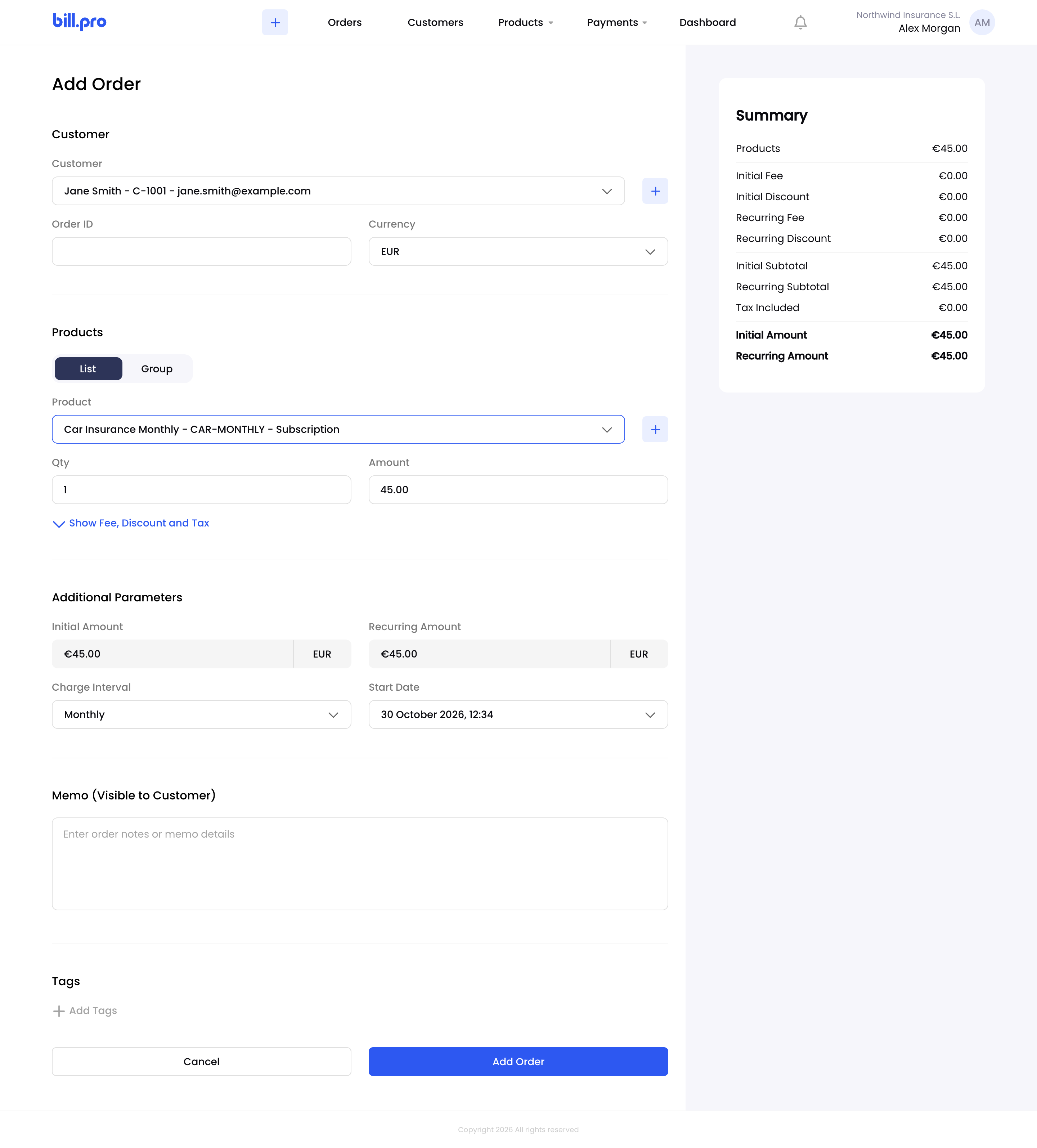Open the Customer dropdown
The image size is (1037, 1148).
(x=338, y=191)
